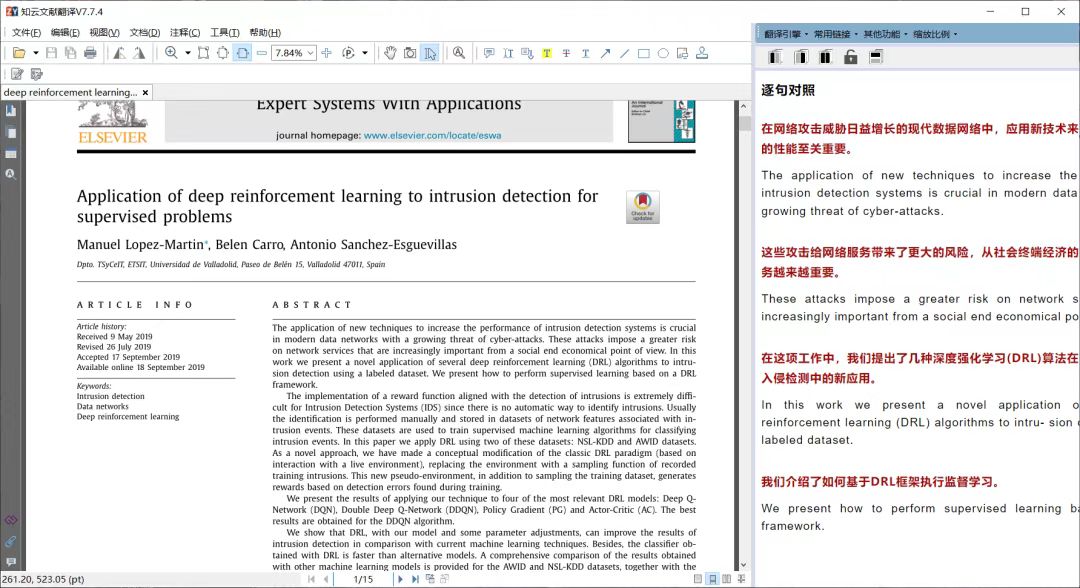Close the deep reinforcement learning document tab
Image resolution: width=1080 pixels, height=588 pixels.
click(x=145, y=92)
